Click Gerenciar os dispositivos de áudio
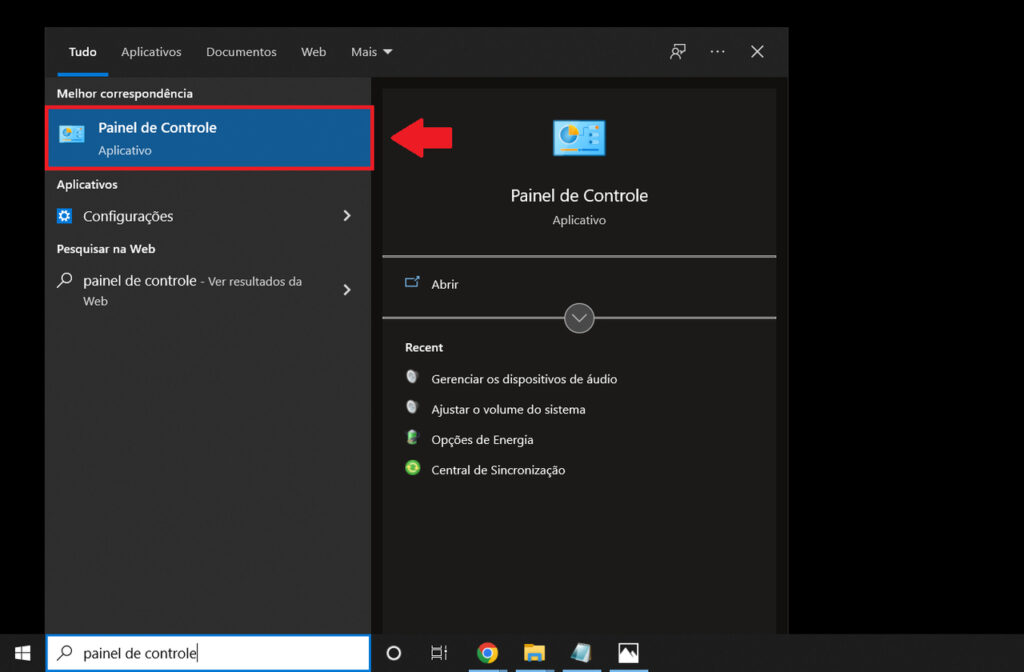This screenshot has height=672, width=1024. pyautogui.click(x=524, y=379)
